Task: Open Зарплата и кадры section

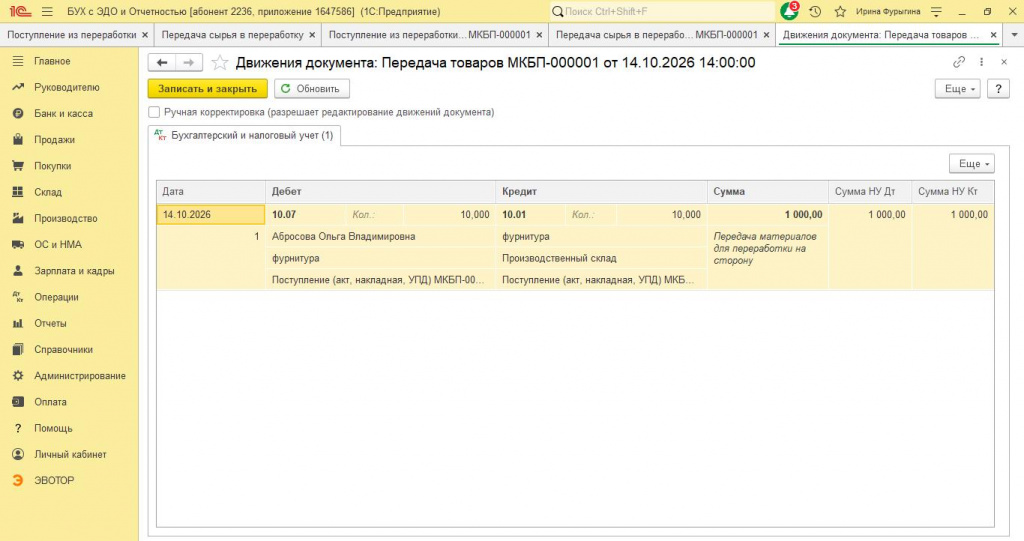Action: (x=74, y=270)
